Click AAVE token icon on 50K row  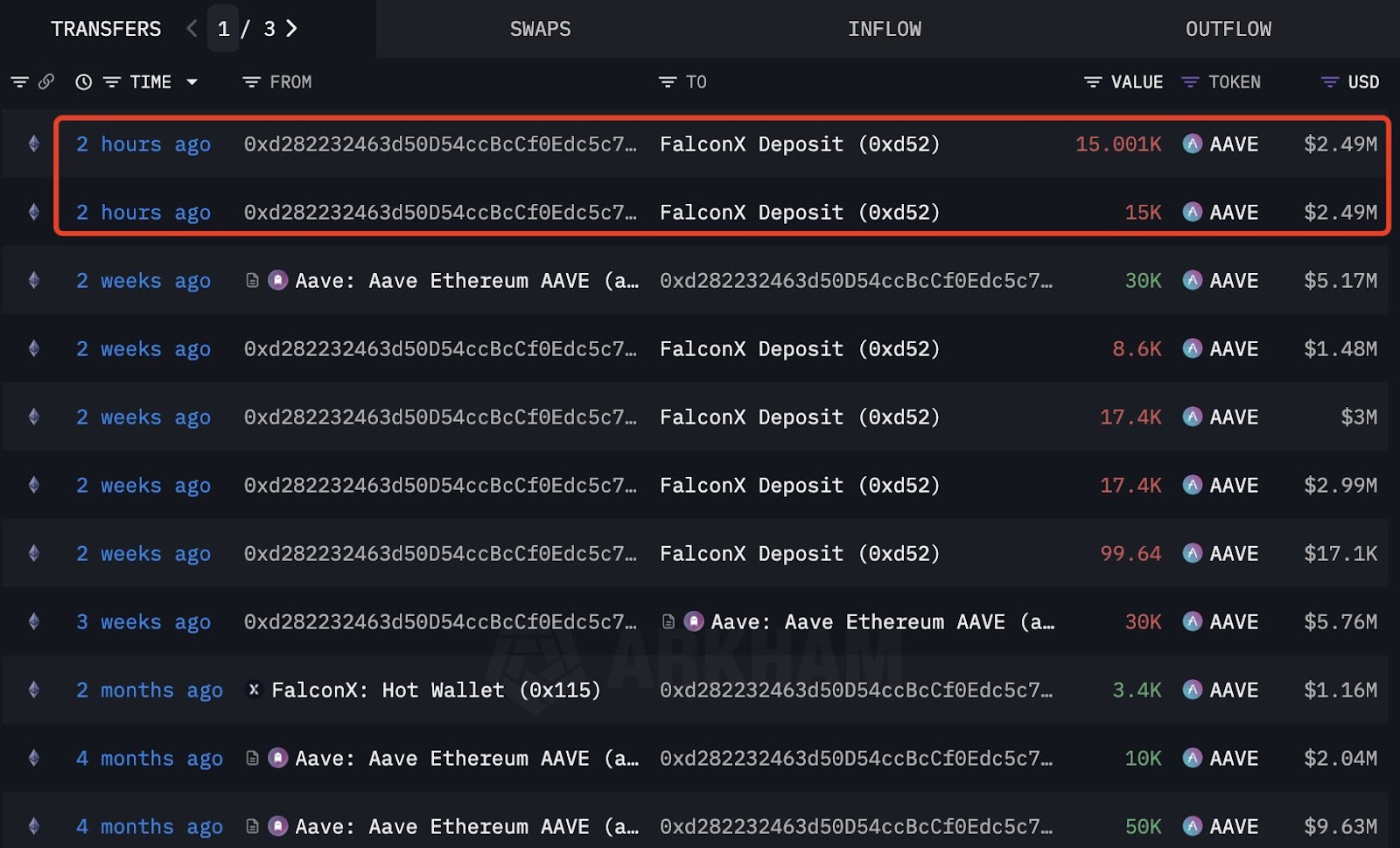point(1192,826)
